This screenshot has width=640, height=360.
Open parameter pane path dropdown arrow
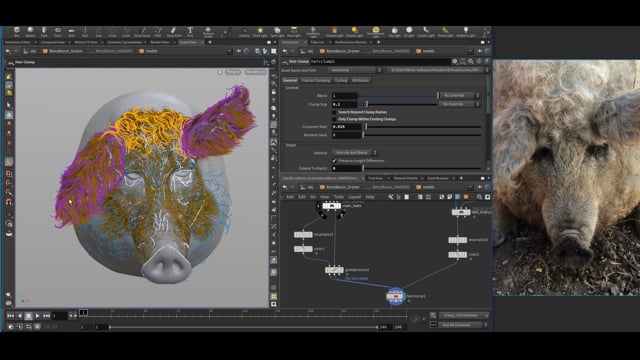470,51
